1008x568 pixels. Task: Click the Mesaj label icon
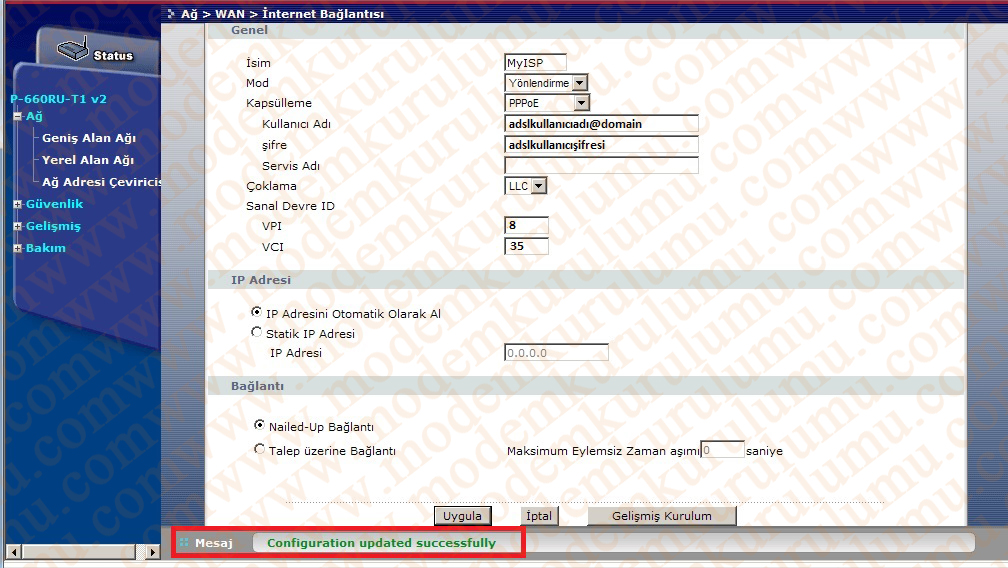click(184, 543)
